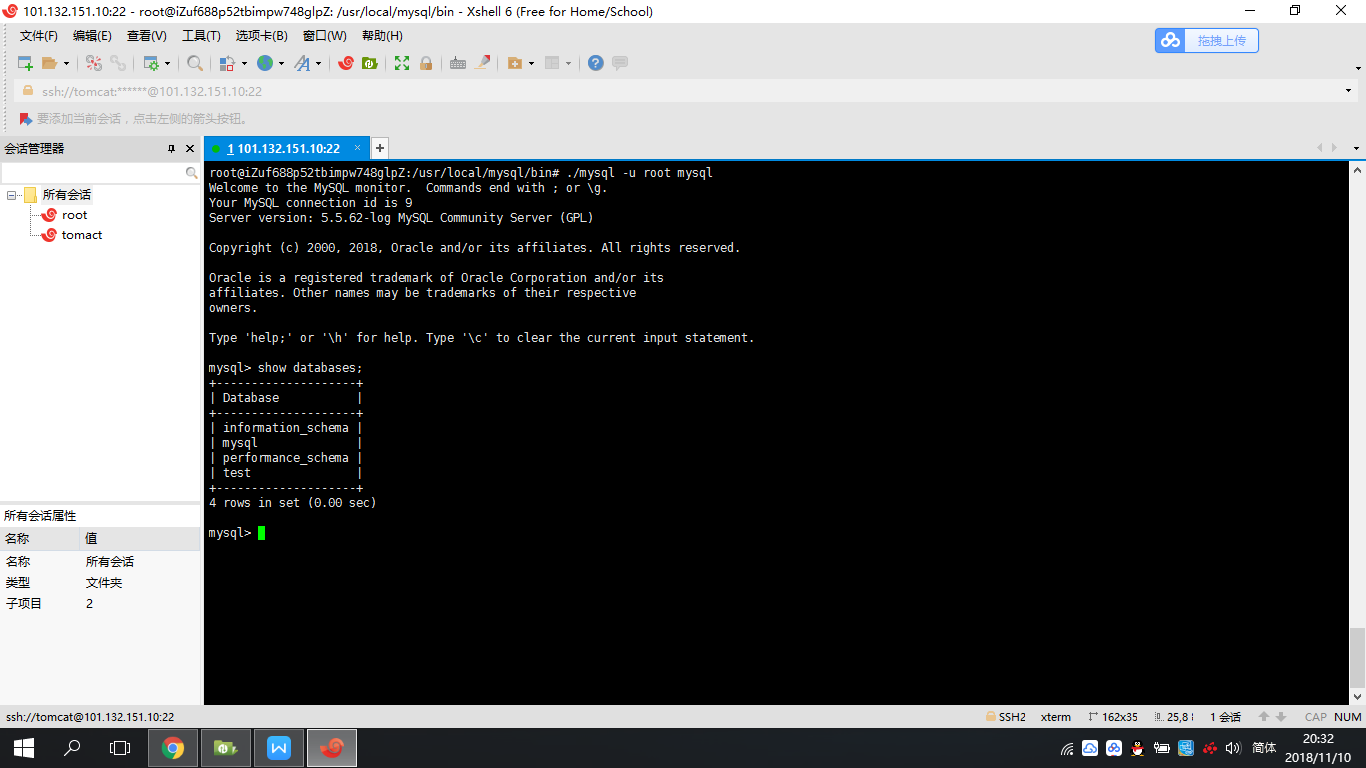This screenshot has height=768, width=1366.
Task: Click the Find magnifier toolbar icon
Action: tap(195, 63)
